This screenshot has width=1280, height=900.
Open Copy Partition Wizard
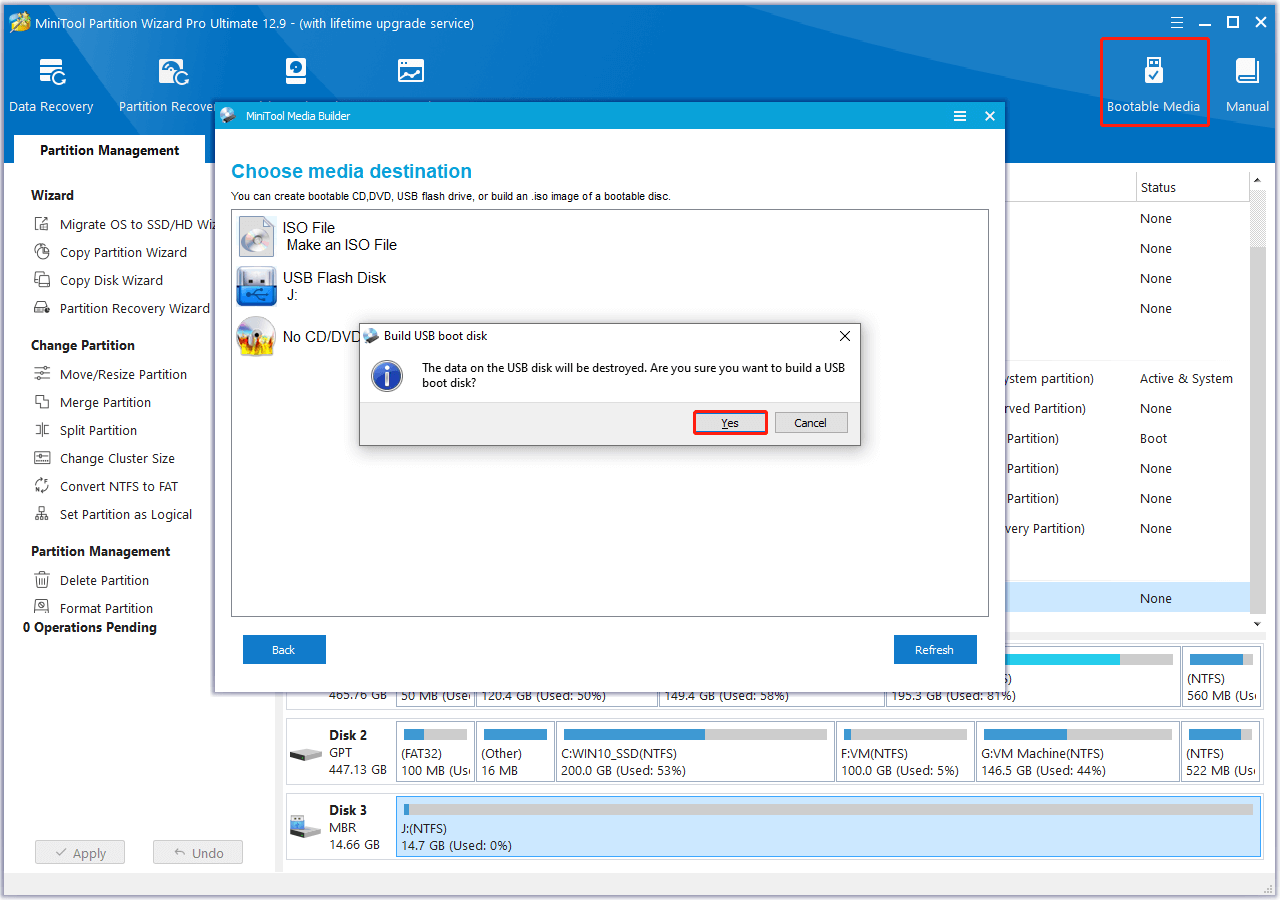(110, 253)
